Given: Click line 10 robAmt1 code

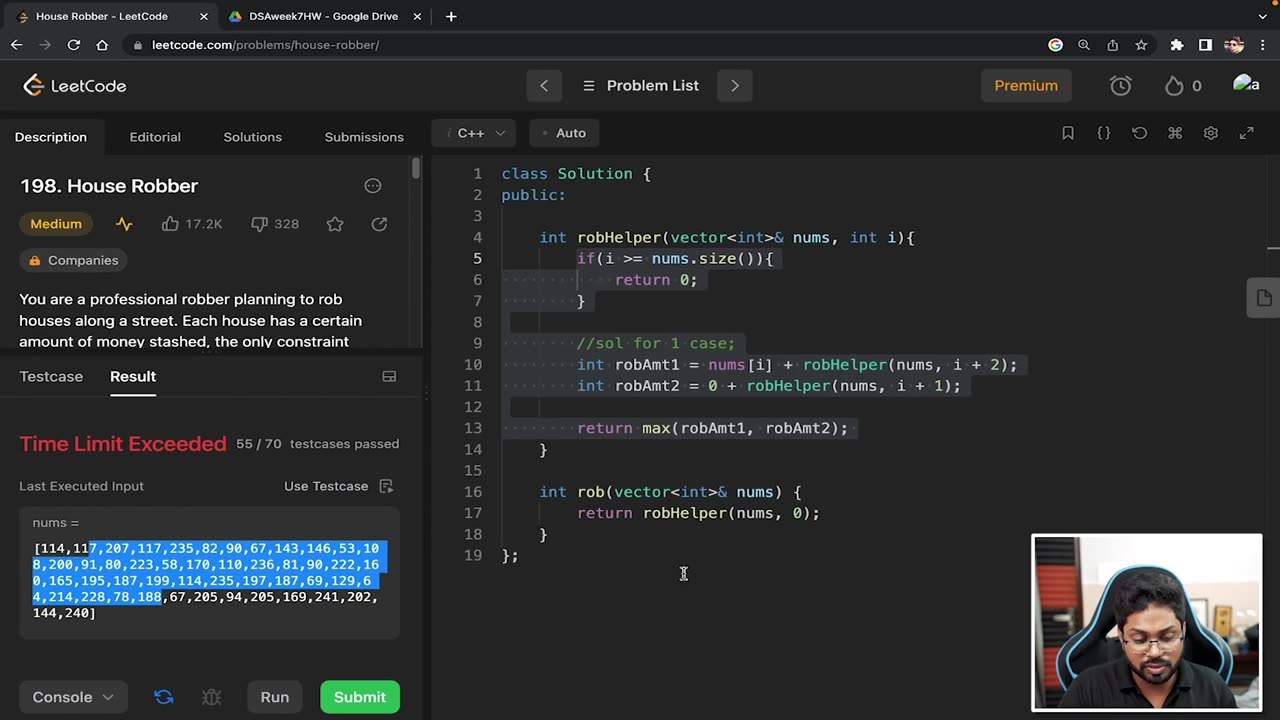Looking at the screenshot, I should 796,365.
